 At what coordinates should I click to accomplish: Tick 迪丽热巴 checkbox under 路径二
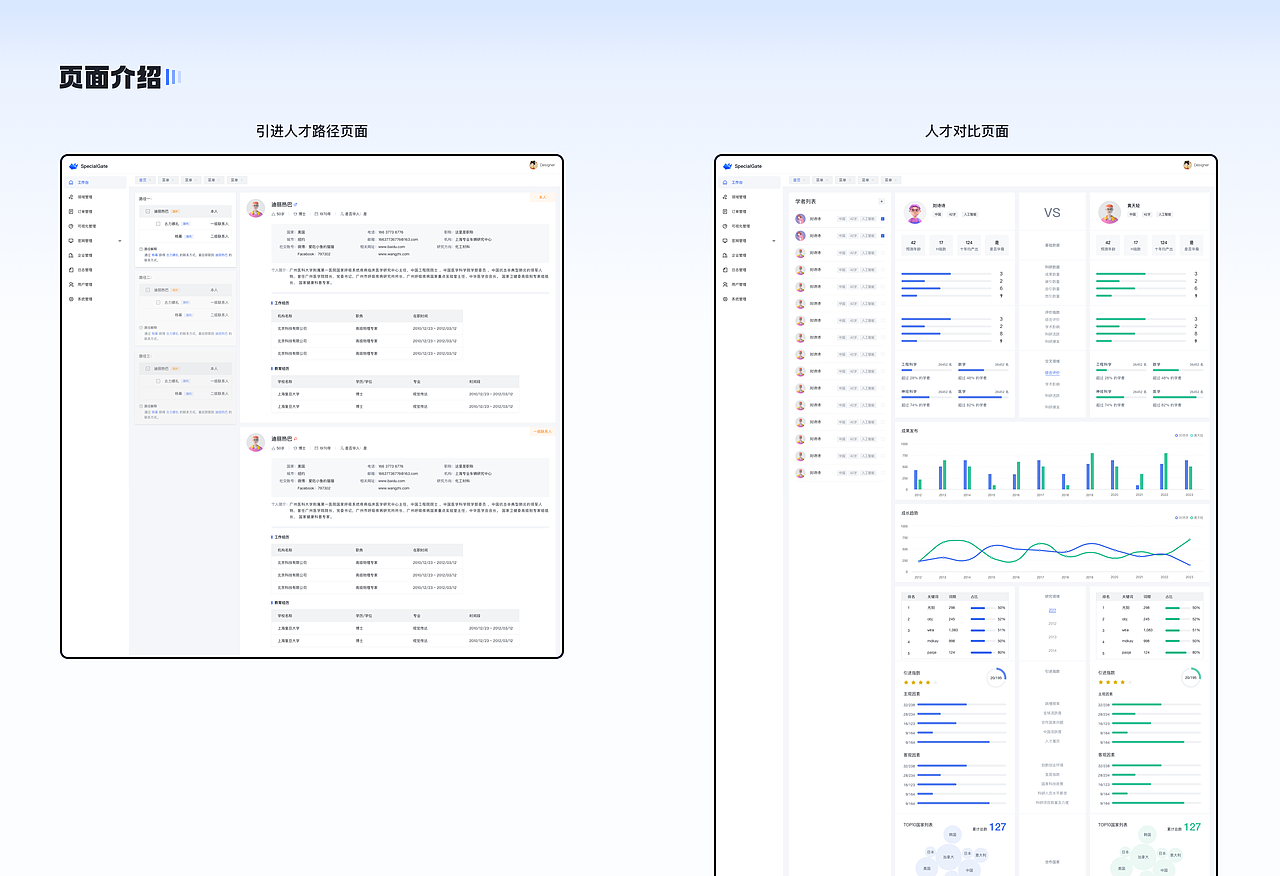click(148, 290)
